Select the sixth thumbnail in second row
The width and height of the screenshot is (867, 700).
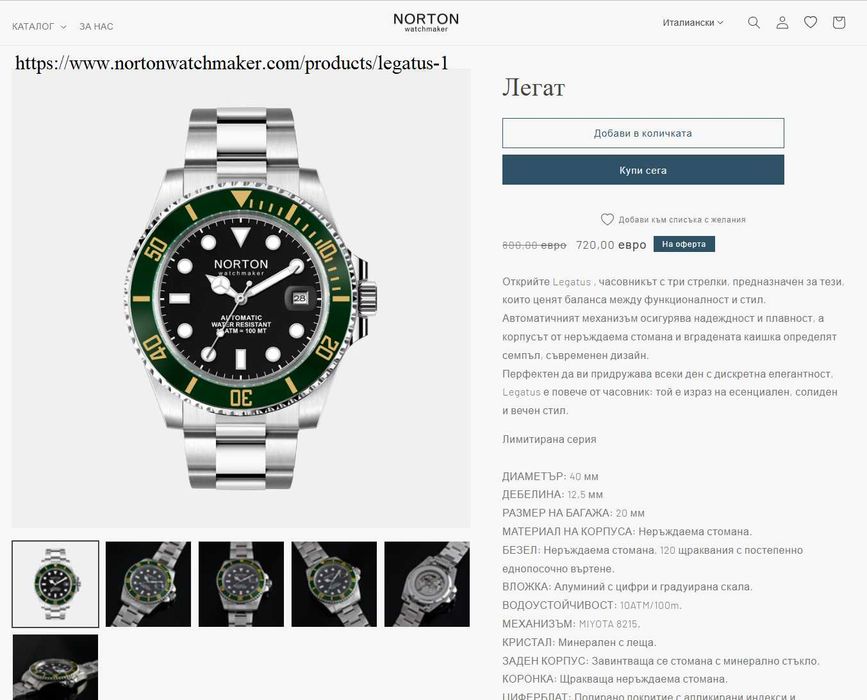(55, 667)
